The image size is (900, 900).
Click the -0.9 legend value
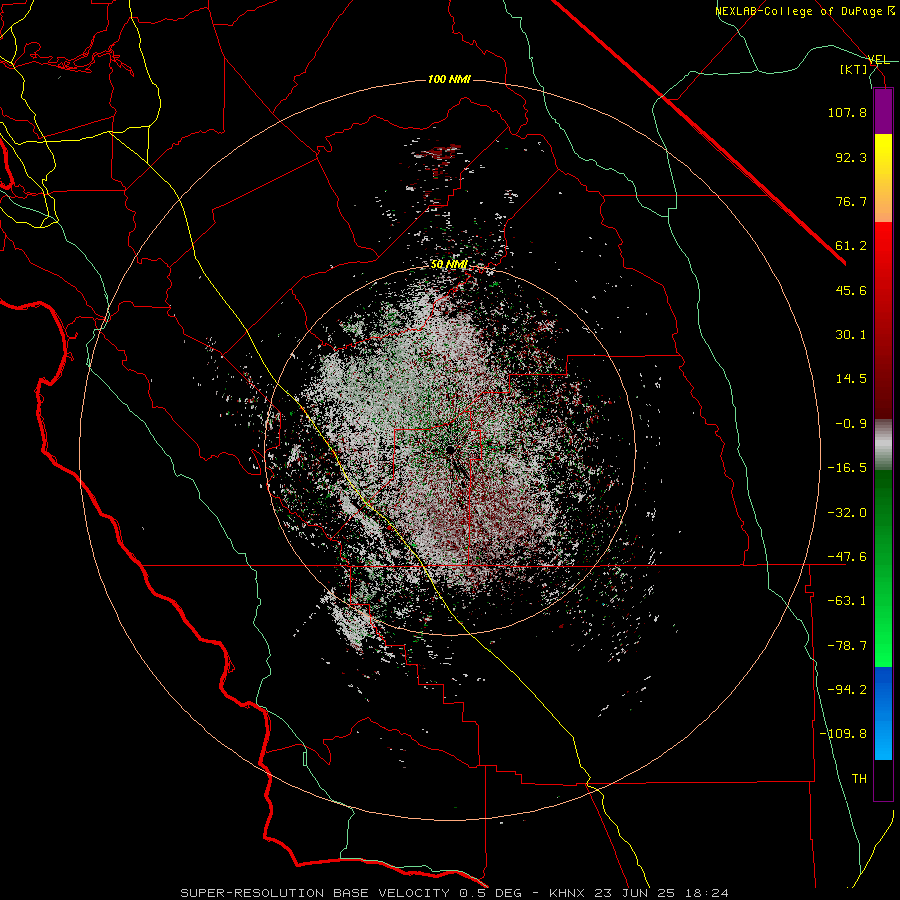coord(851,424)
